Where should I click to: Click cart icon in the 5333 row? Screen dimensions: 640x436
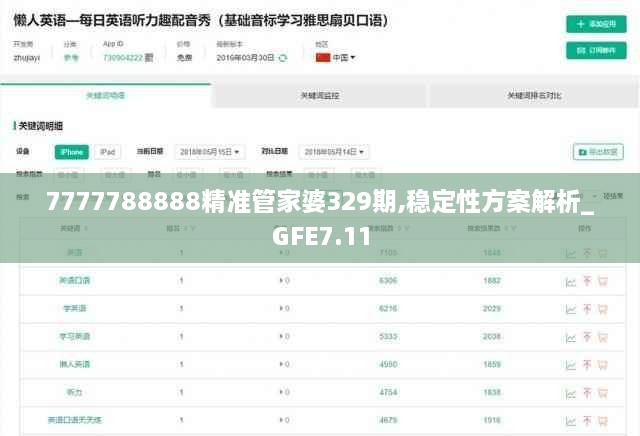603,337
